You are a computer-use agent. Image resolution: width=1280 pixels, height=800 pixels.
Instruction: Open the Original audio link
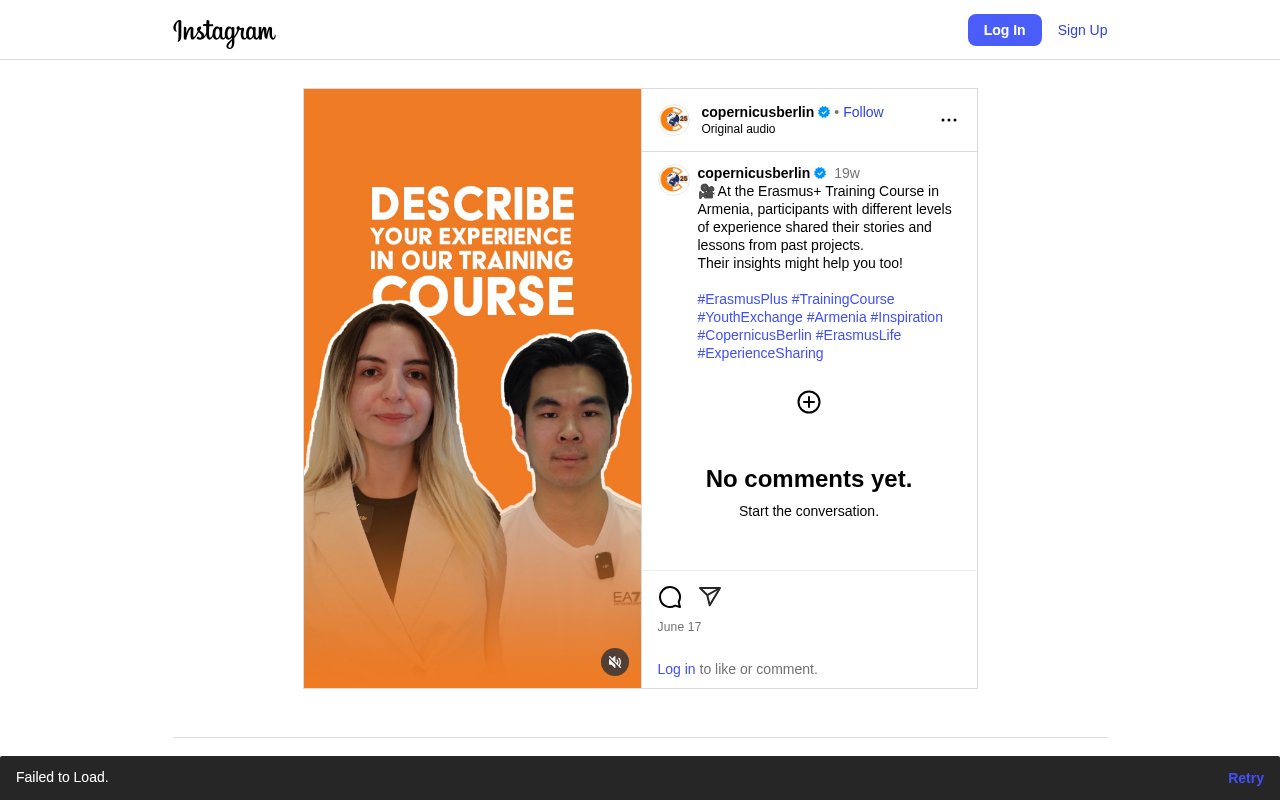[x=738, y=129]
